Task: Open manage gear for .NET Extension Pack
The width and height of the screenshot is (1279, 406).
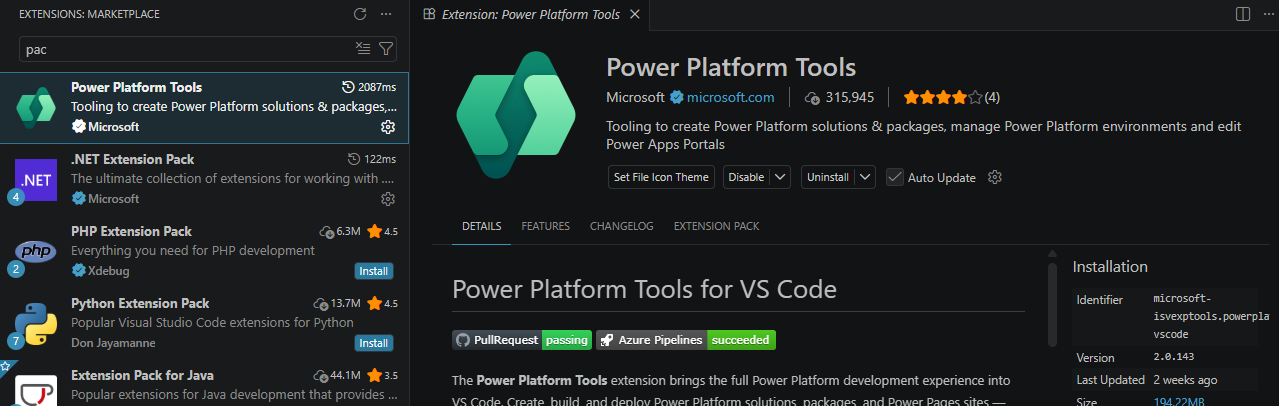Action: pyautogui.click(x=388, y=199)
